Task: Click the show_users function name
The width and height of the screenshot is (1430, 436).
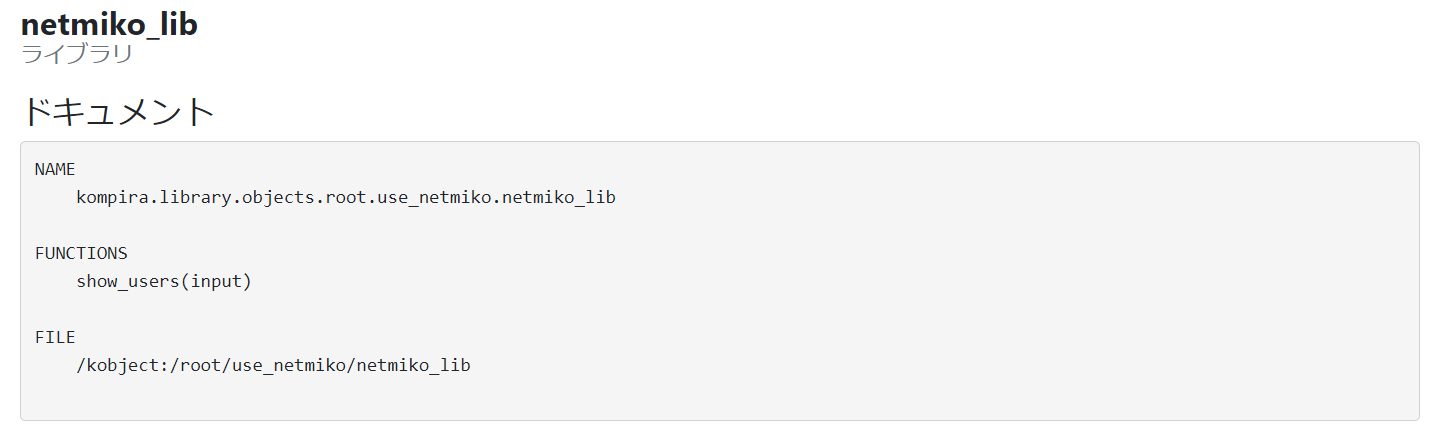Action: tap(128, 281)
